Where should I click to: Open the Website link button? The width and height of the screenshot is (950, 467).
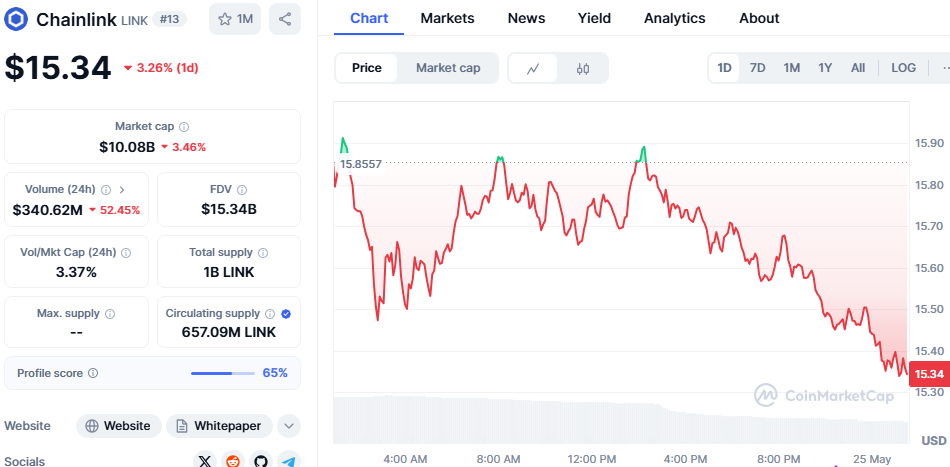point(119,426)
